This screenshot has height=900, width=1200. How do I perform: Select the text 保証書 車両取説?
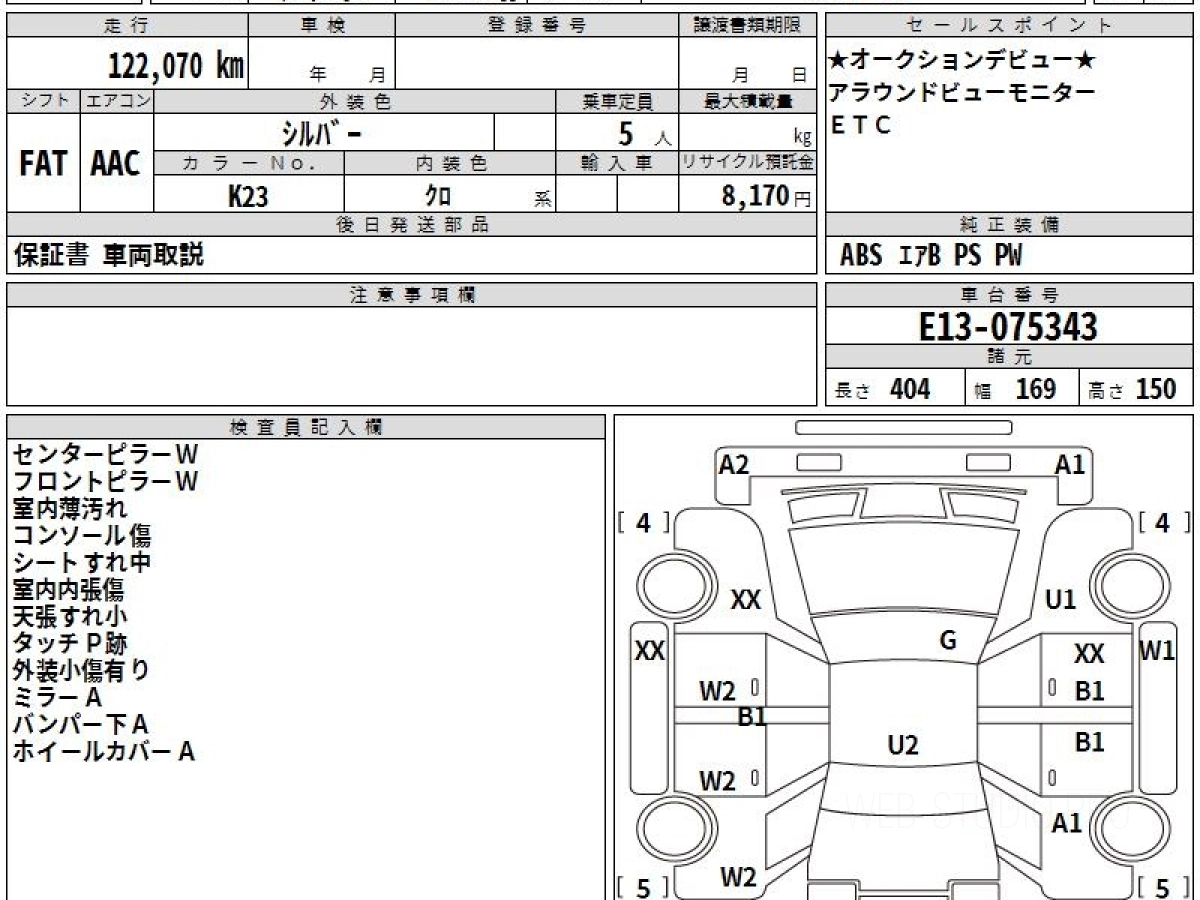coord(109,256)
